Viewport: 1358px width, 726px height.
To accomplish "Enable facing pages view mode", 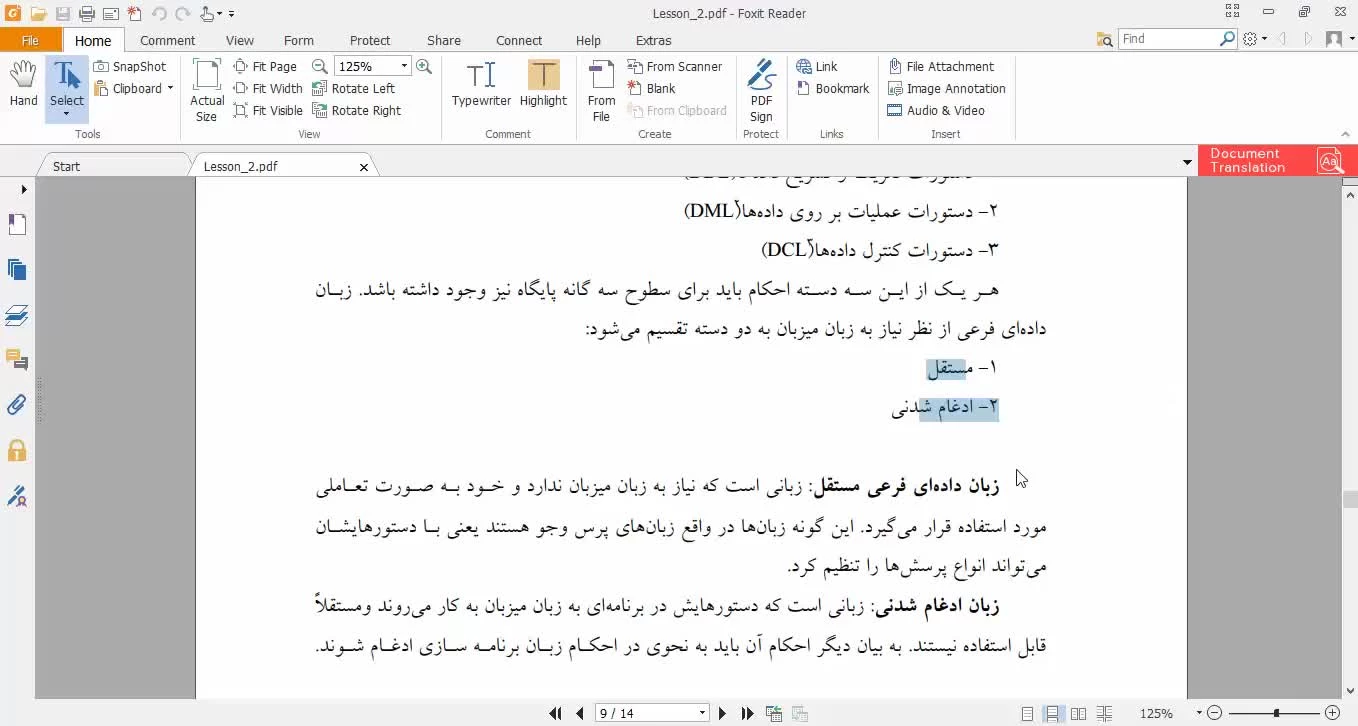I will [x=1078, y=714].
